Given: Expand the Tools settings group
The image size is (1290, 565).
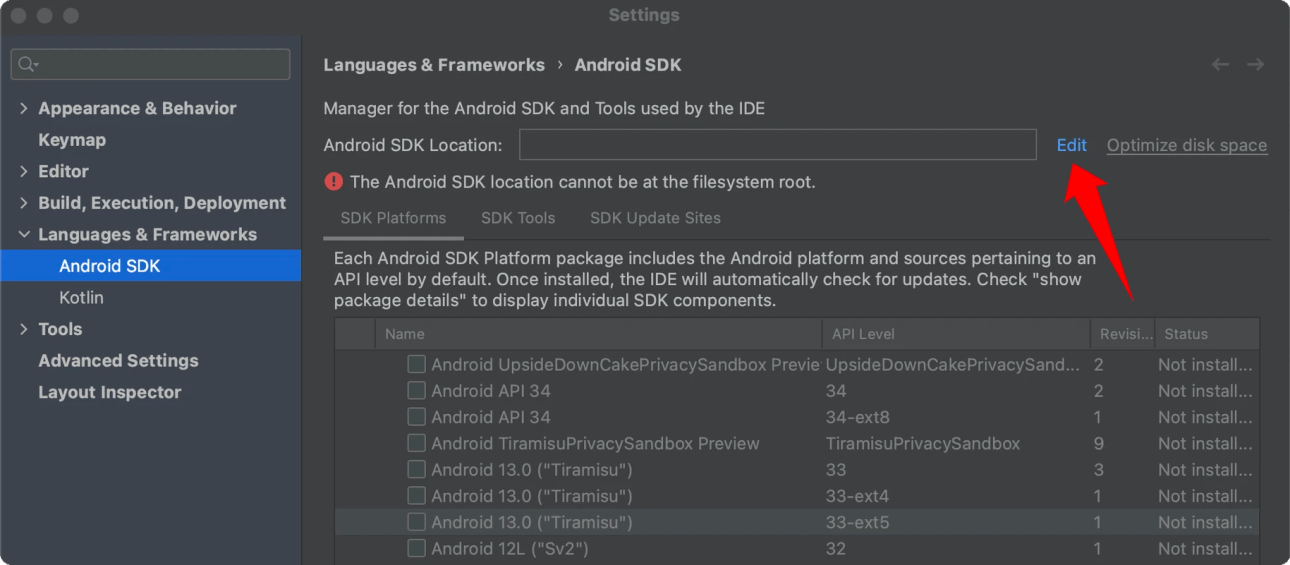Looking at the screenshot, I should coord(24,329).
